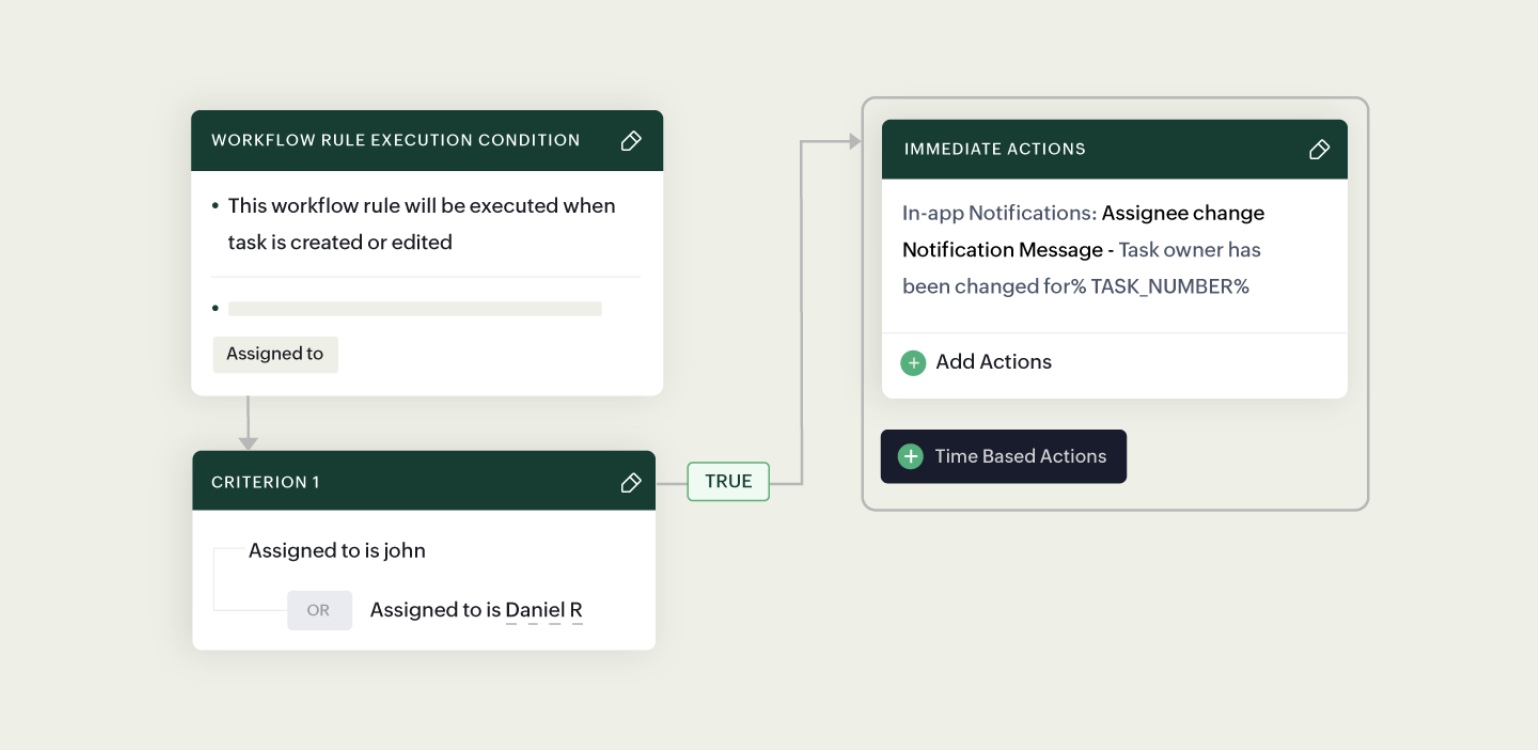Click the Workflow Rule Execution Condition header

coord(395,140)
